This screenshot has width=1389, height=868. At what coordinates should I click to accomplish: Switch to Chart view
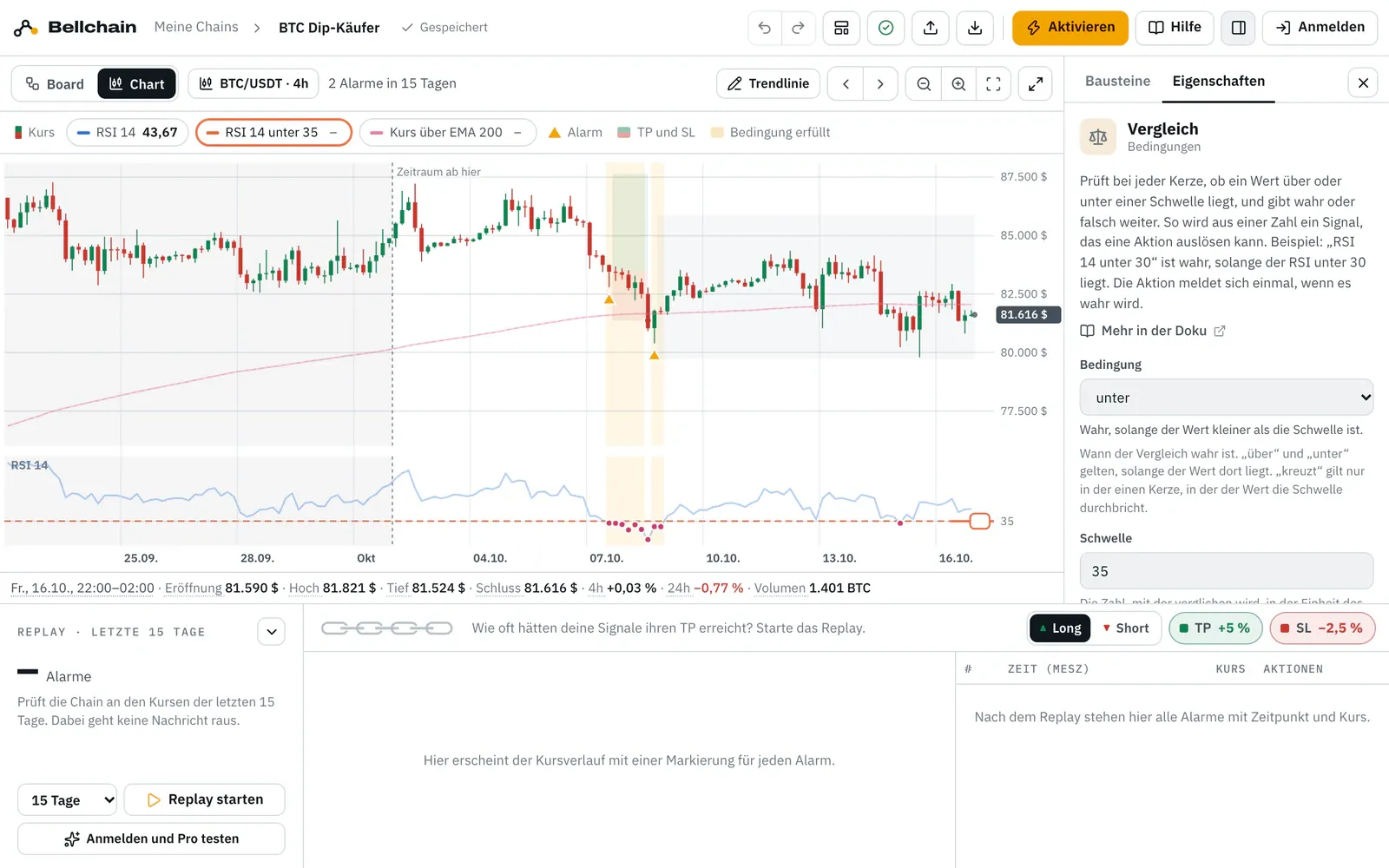pyautogui.click(x=136, y=84)
